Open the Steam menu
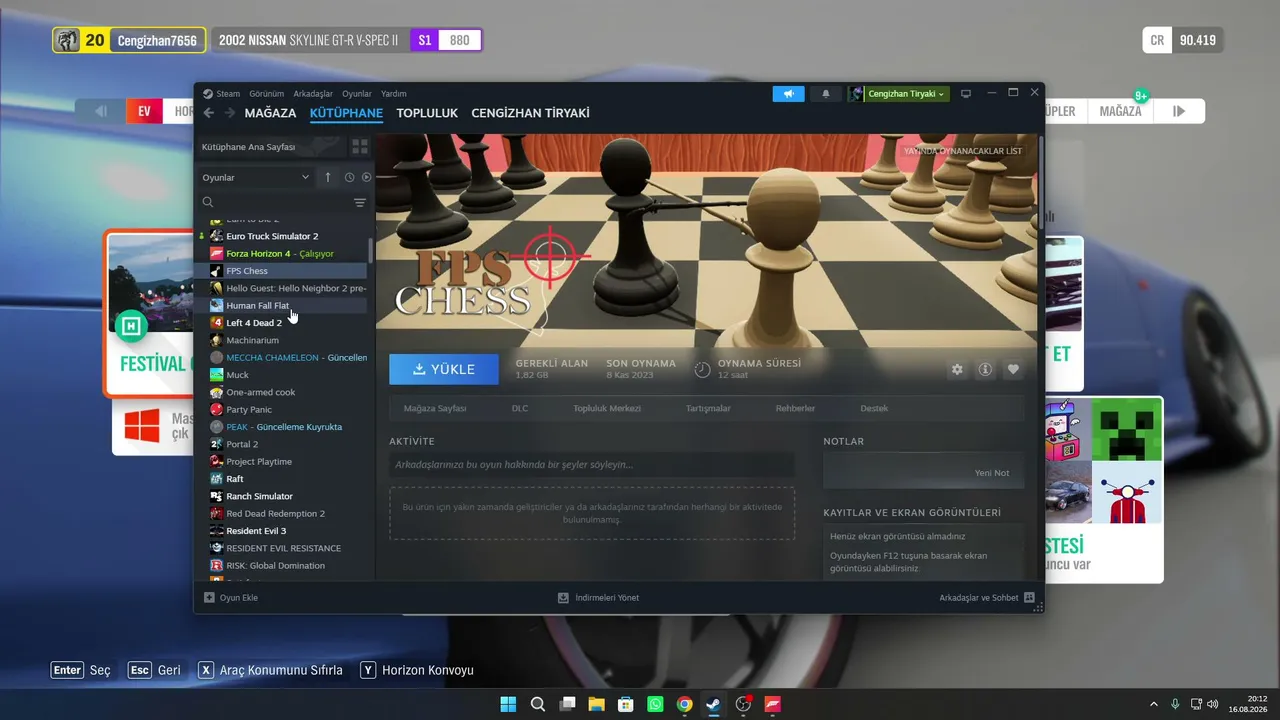 228,94
